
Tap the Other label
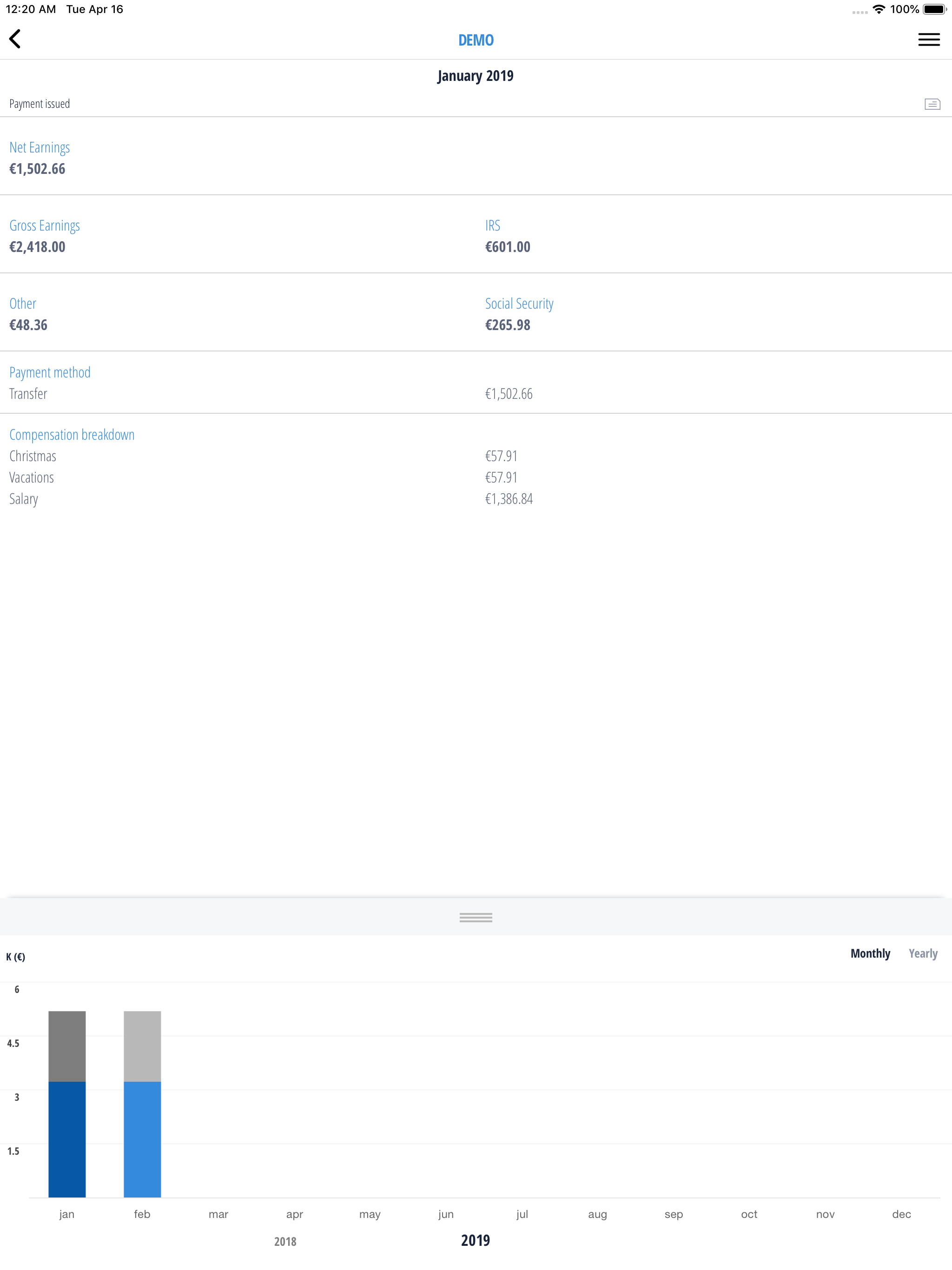(x=22, y=304)
